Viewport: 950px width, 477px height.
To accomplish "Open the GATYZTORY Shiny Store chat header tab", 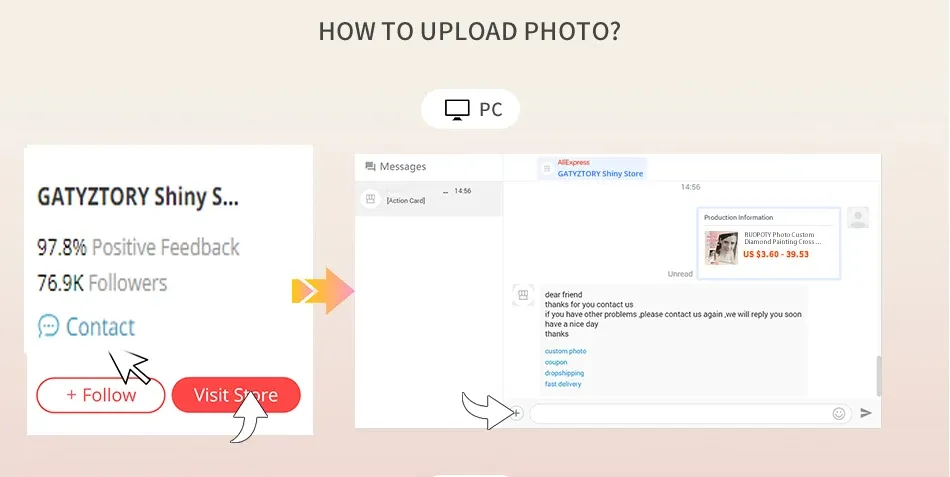I will [593, 168].
